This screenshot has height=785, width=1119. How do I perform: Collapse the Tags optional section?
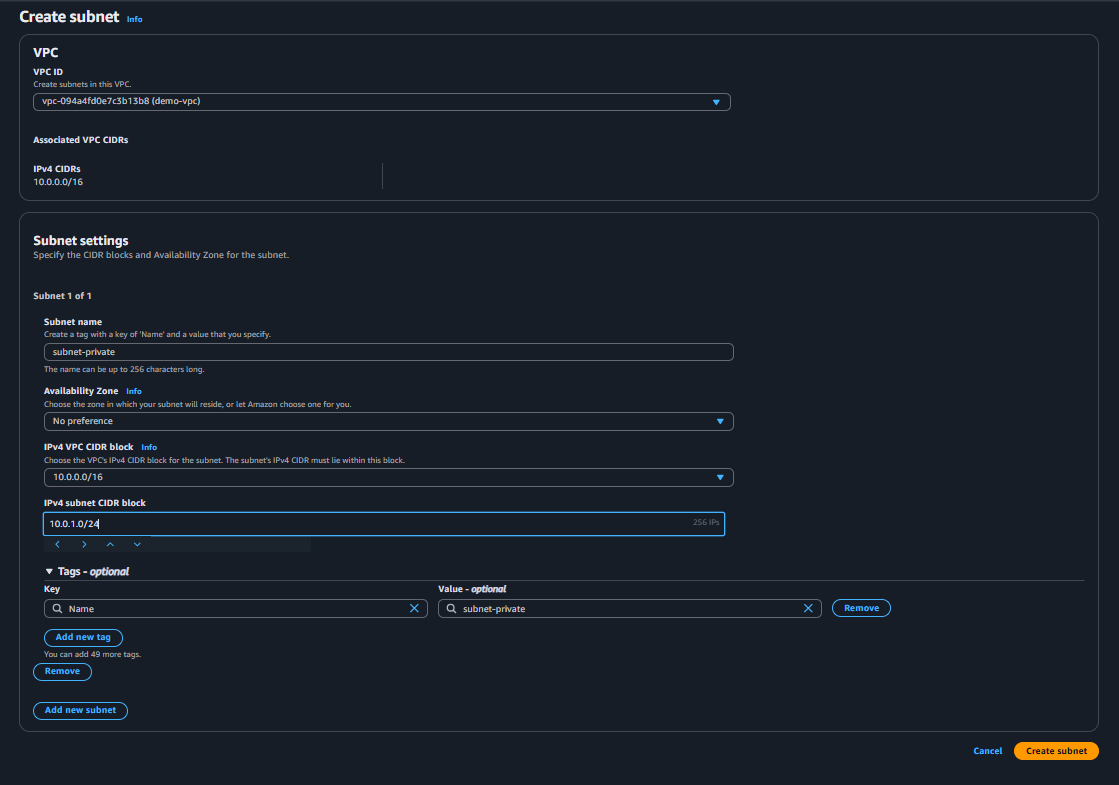pyautogui.click(x=49, y=572)
